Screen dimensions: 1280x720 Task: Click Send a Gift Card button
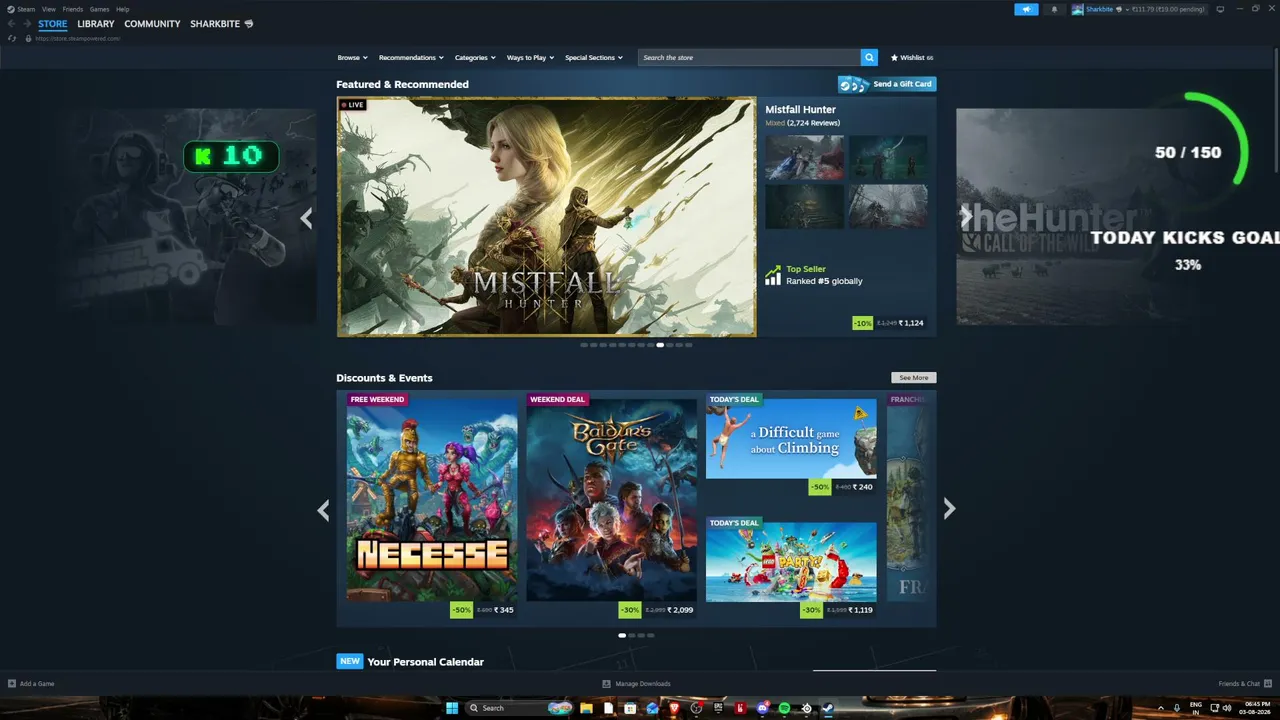887,84
